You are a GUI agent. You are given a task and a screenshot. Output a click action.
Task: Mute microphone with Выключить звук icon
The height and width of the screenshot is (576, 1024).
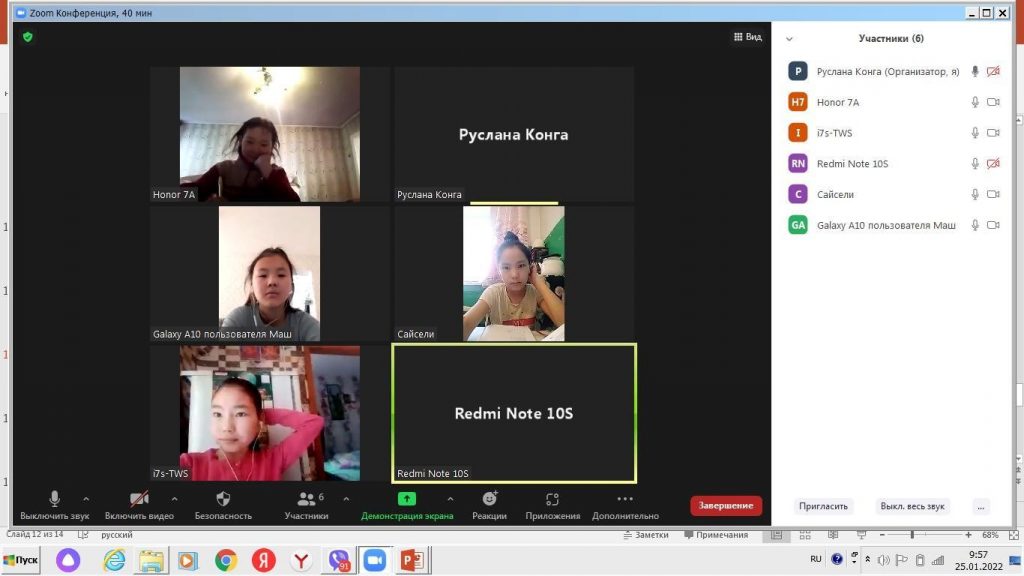[54, 498]
